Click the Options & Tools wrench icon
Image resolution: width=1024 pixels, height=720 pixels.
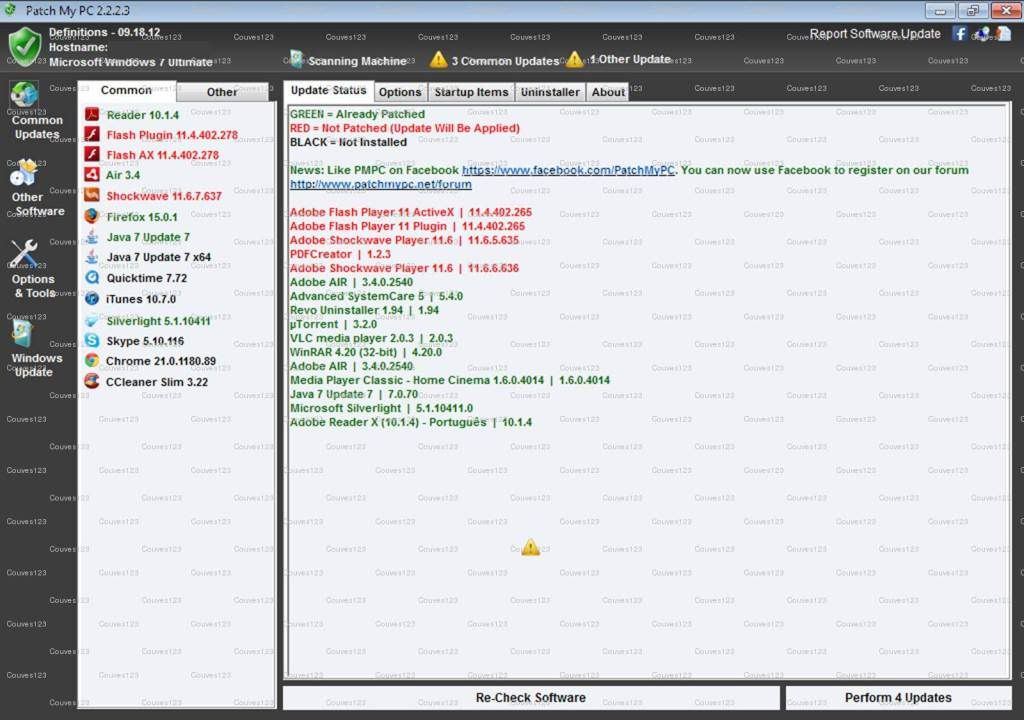[x=24, y=254]
